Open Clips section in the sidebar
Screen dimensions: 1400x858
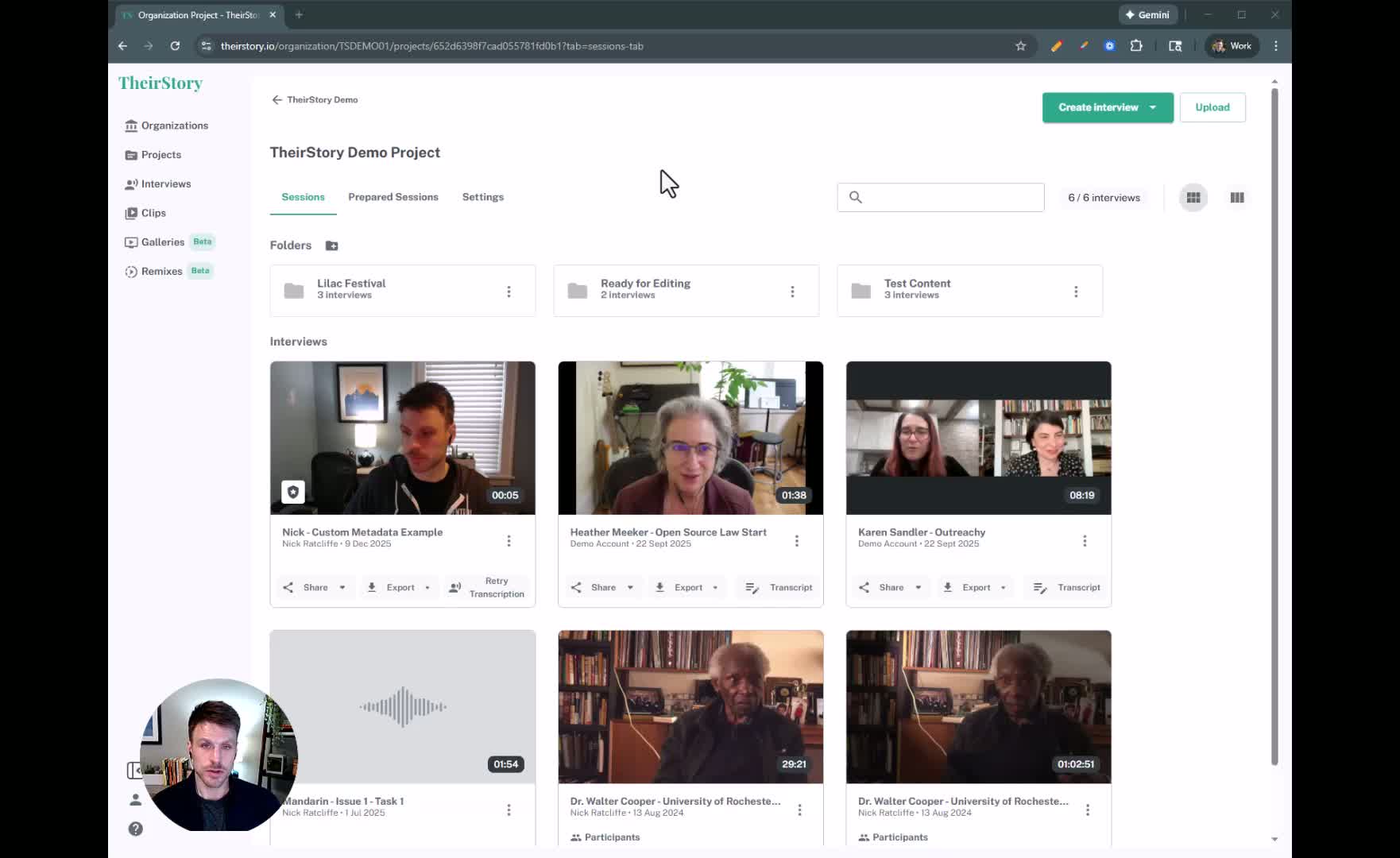click(145, 213)
